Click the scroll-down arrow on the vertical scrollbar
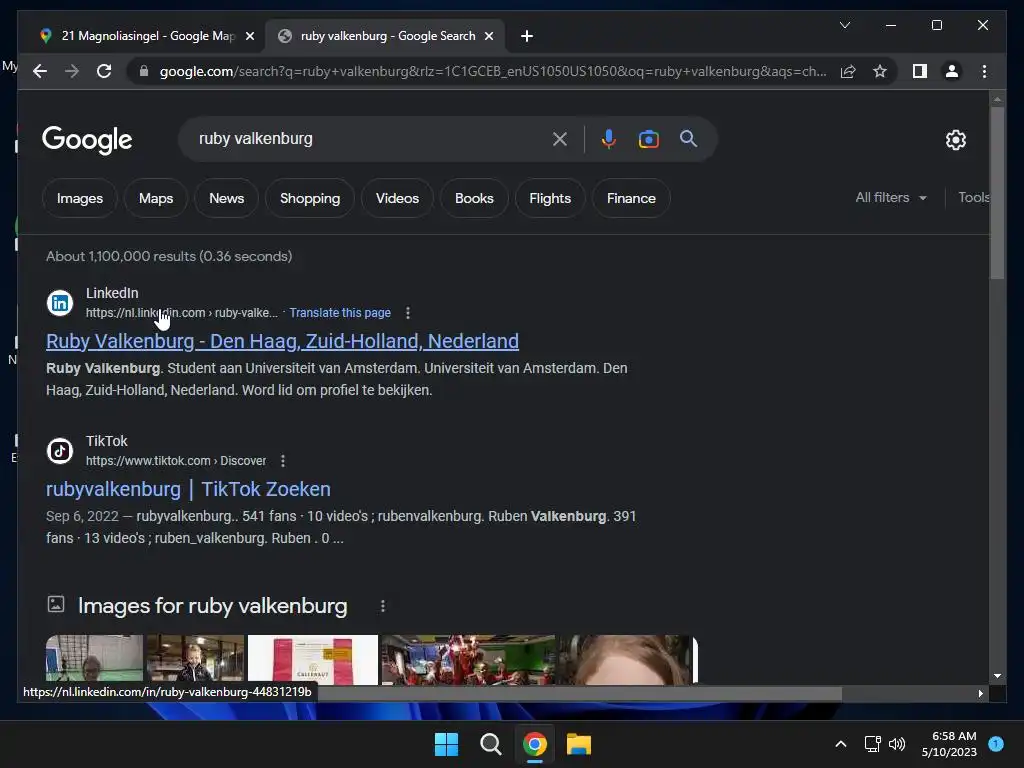The image size is (1024, 768). (x=997, y=676)
